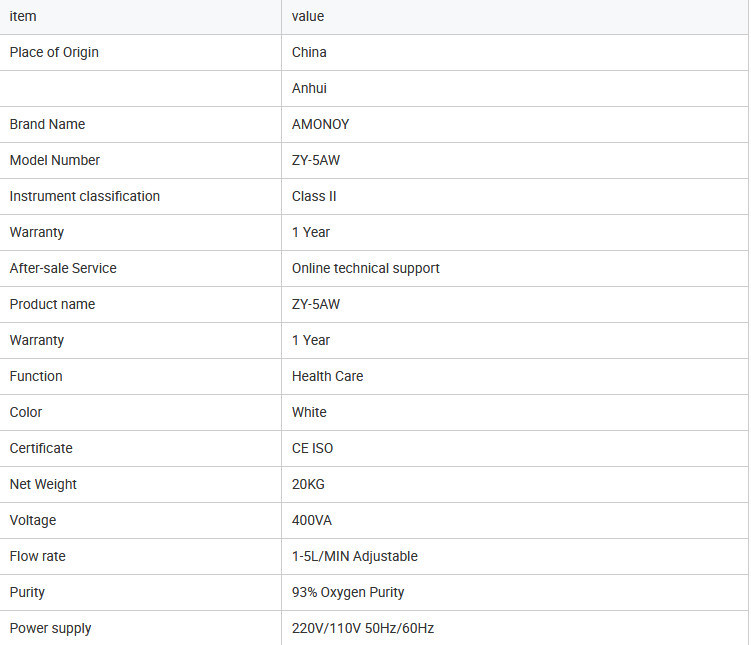Click the "400VA" voltage value

310,520
